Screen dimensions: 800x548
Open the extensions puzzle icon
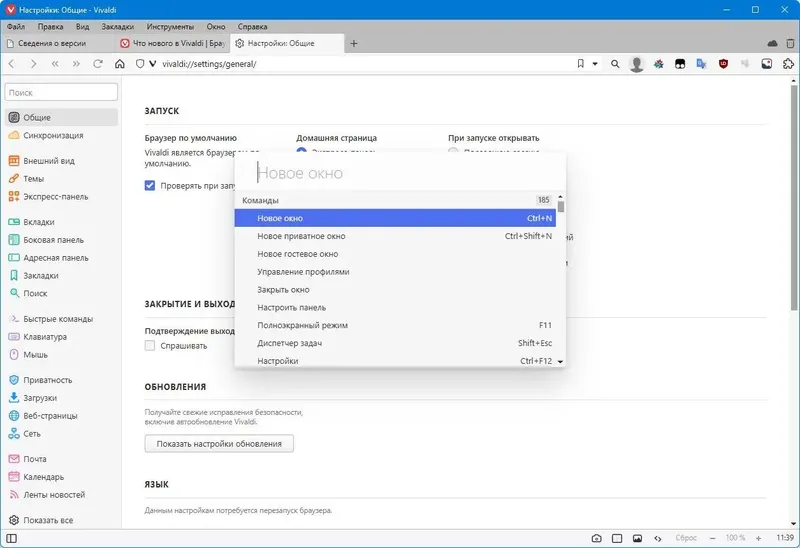coord(788,64)
